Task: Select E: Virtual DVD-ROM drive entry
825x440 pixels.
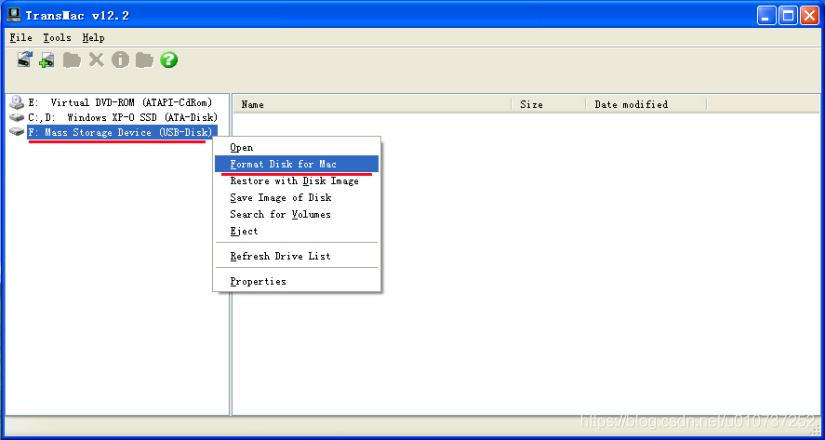Action: coord(120,103)
